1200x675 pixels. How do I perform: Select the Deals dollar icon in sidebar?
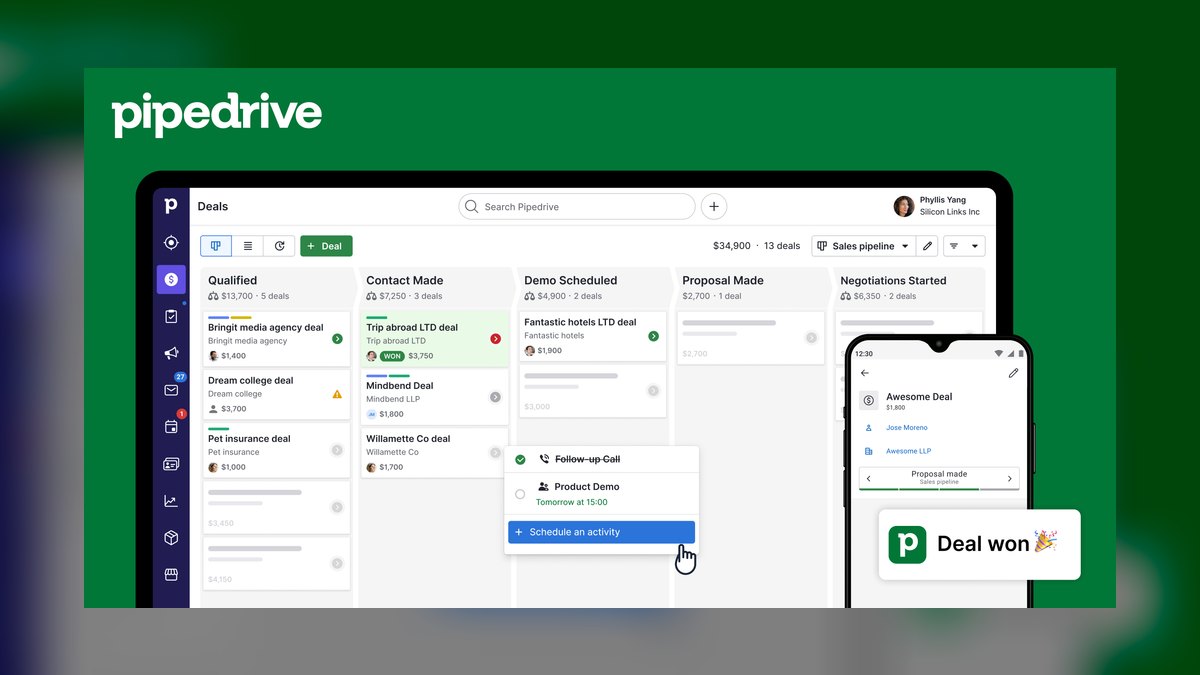click(x=171, y=280)
